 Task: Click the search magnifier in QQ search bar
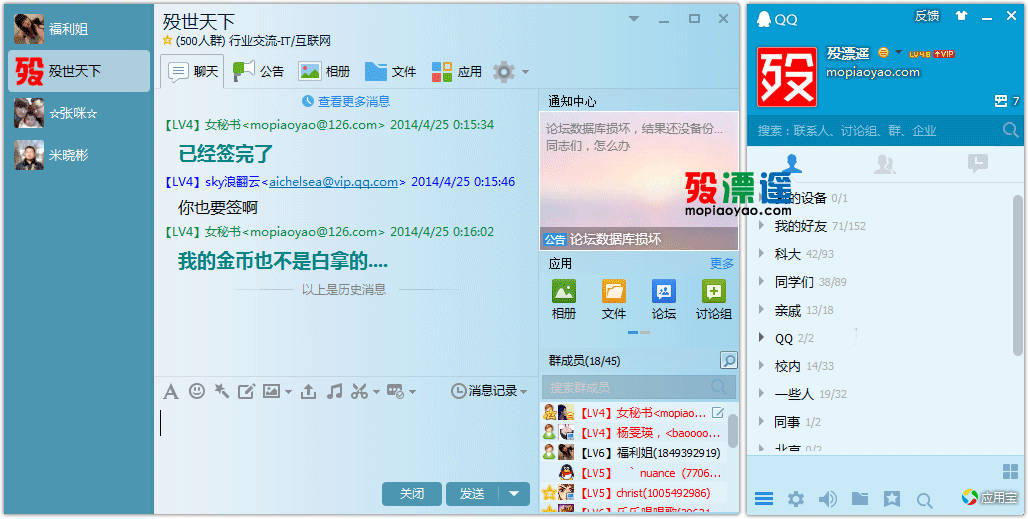(x=1010, y=130)
